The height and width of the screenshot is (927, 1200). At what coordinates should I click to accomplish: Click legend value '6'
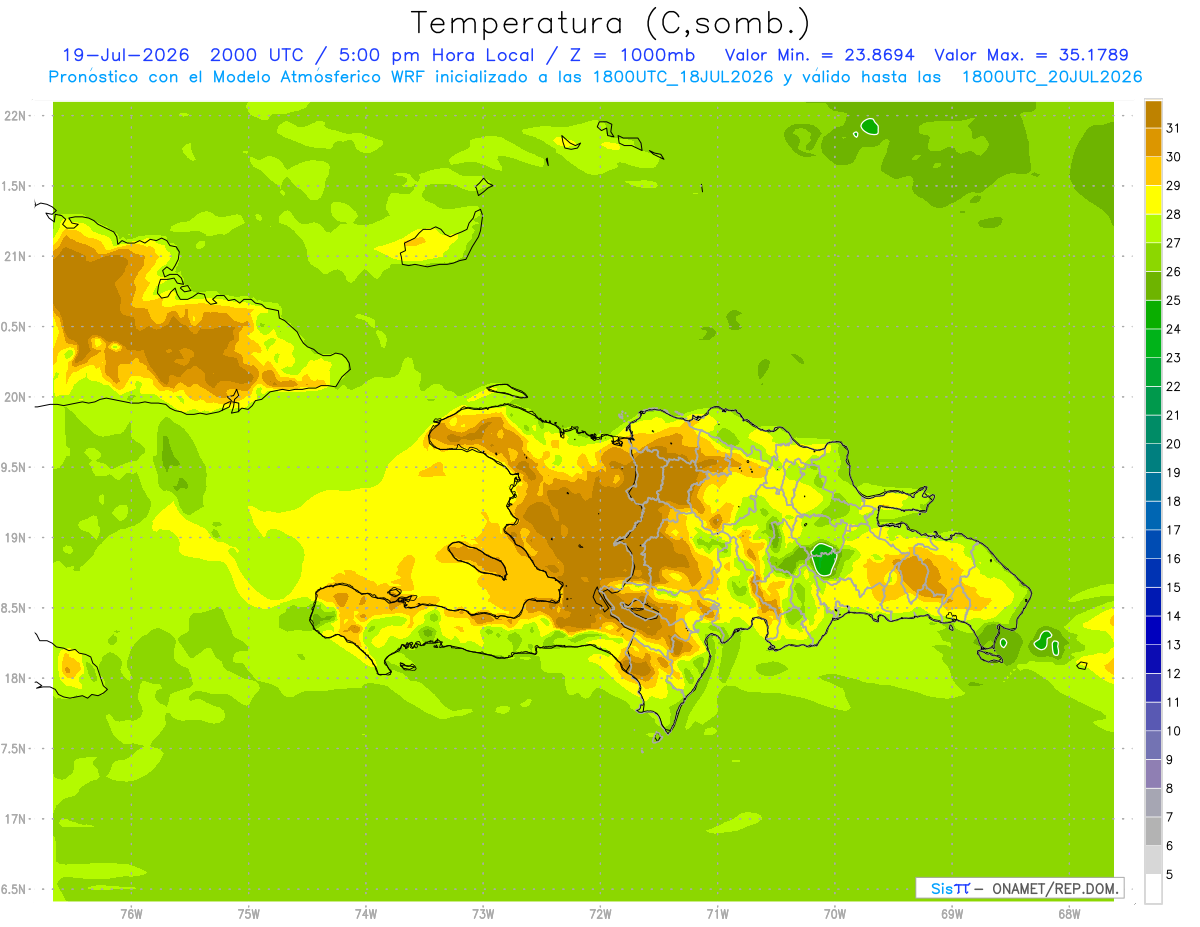coord(1170,846)
